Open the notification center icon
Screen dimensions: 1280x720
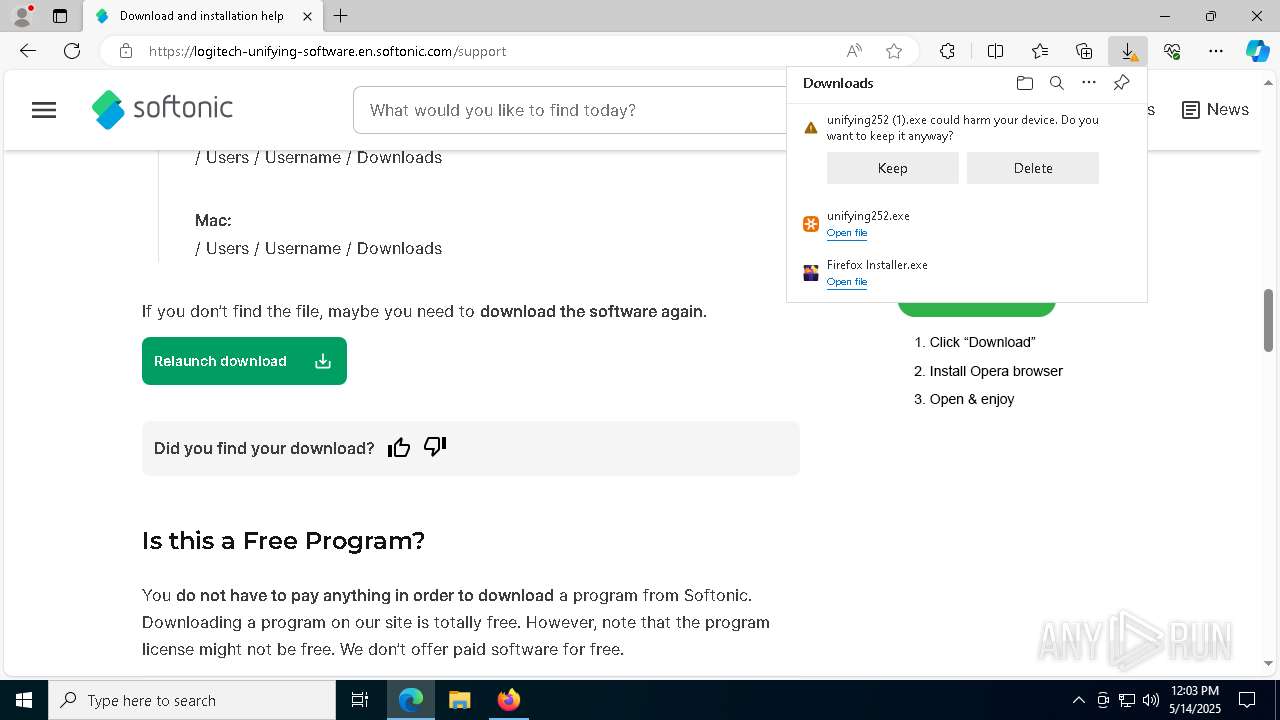click(1247, 700)
